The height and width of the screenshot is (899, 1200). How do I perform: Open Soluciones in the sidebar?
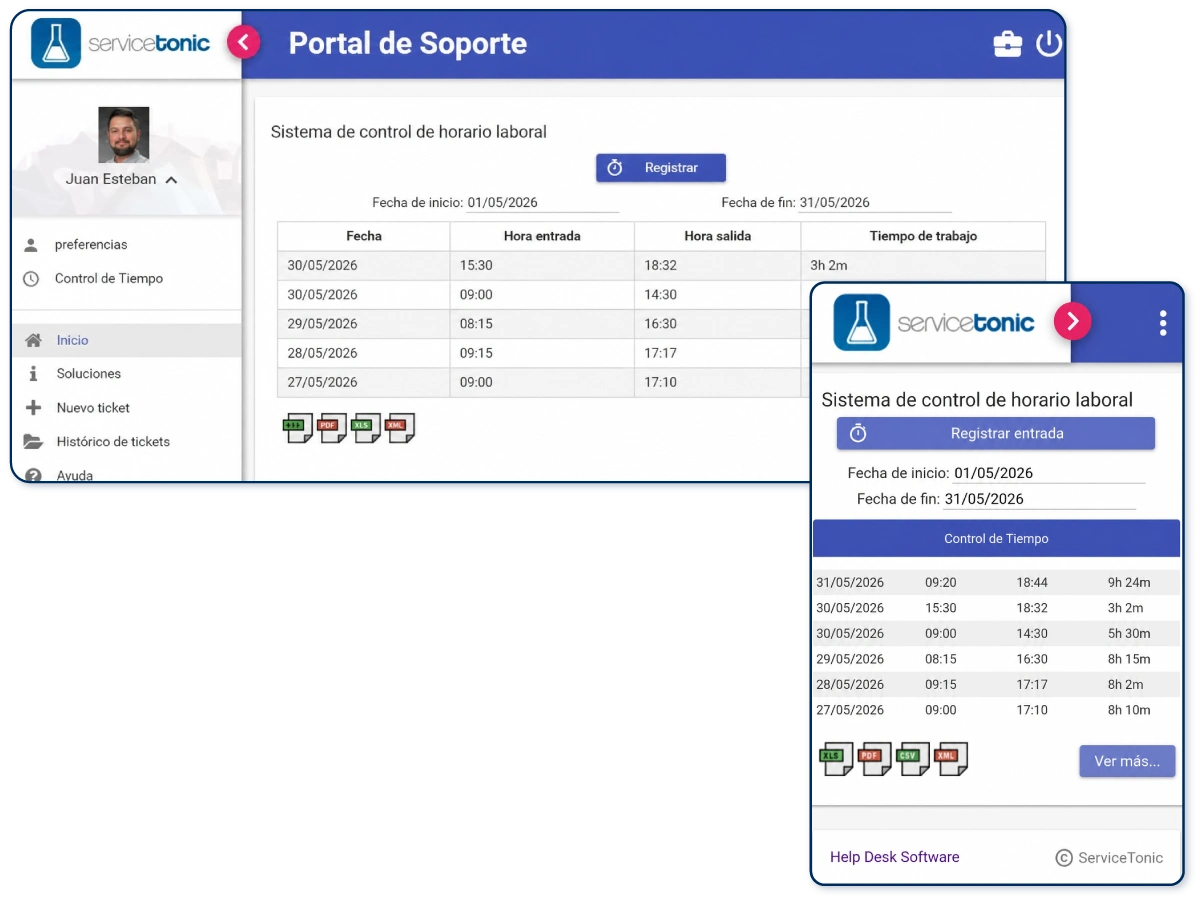tap(89, 374)
